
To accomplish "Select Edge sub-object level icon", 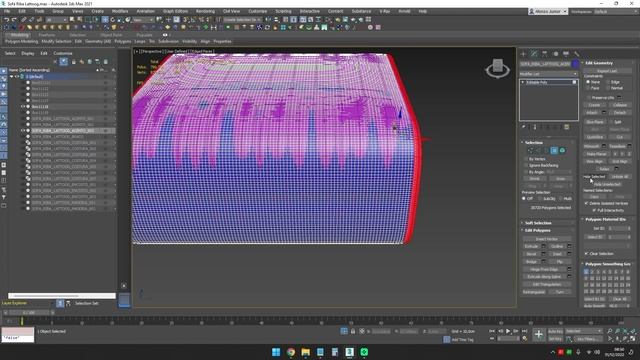I will (x=538, y=151).
